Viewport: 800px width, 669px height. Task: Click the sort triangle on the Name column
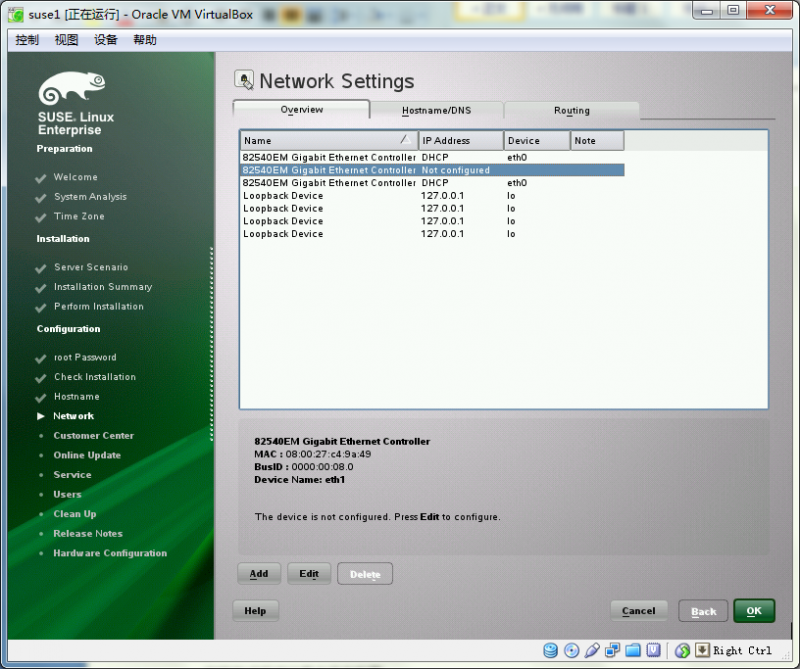pos(402,140)
